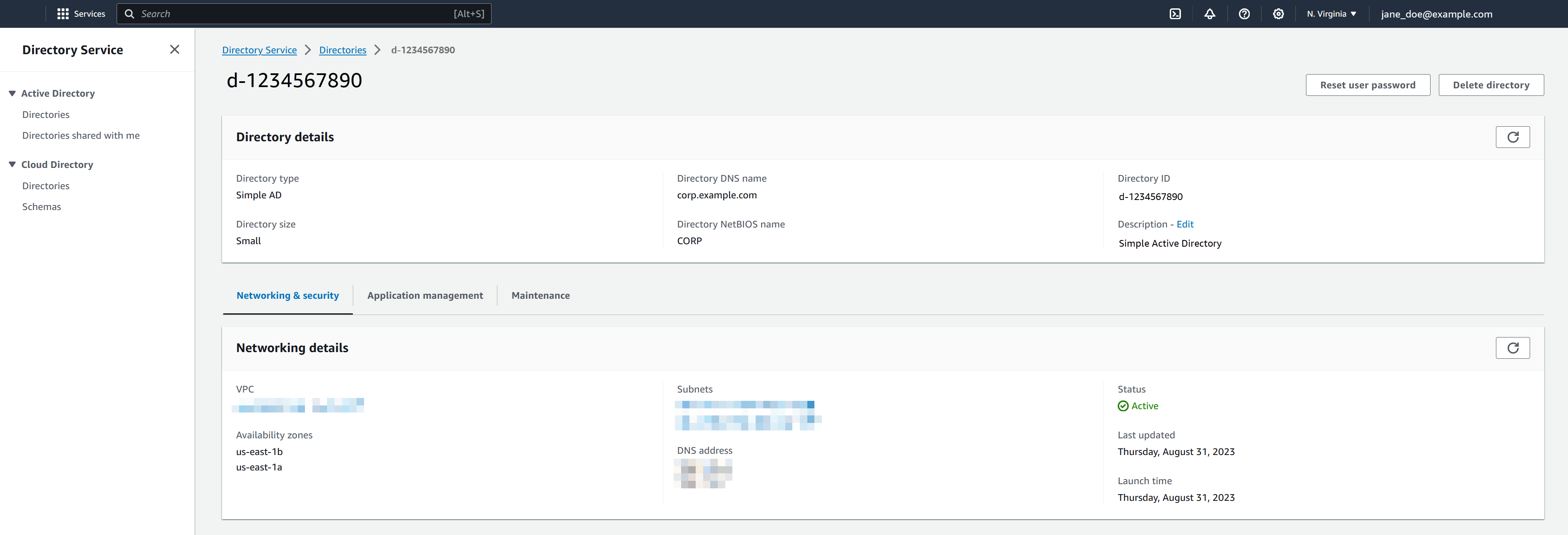1568x535 pixels.
Task: Click the Active status green check icon
Action: [x=1122, y=406]
